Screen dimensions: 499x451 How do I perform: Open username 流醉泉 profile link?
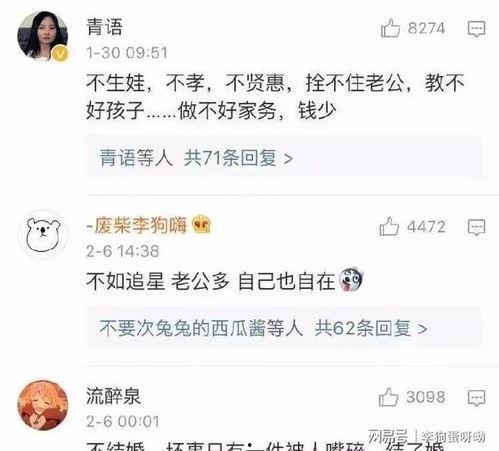click(x=113, y=396)
